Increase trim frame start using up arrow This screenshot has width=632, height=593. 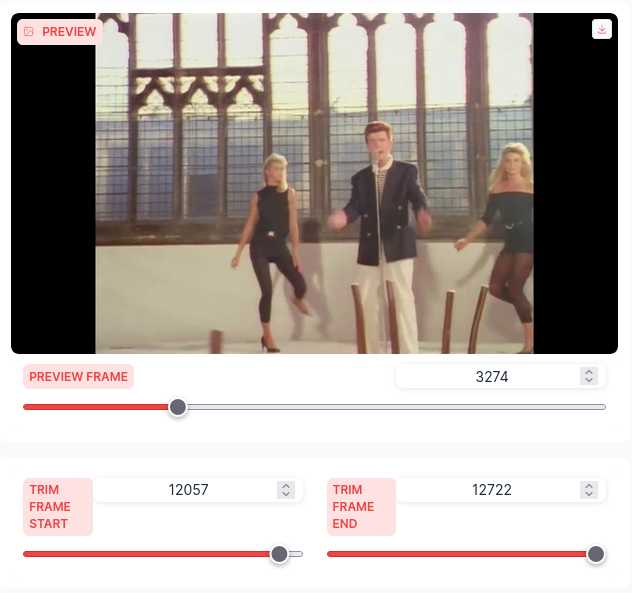click(x=286, y=486)
